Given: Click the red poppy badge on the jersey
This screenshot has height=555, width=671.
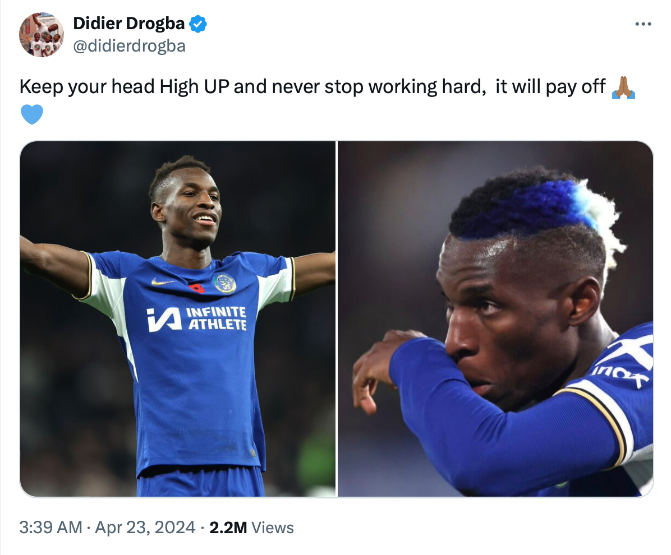Looking at the screenshot, I should tap(196, 288).
